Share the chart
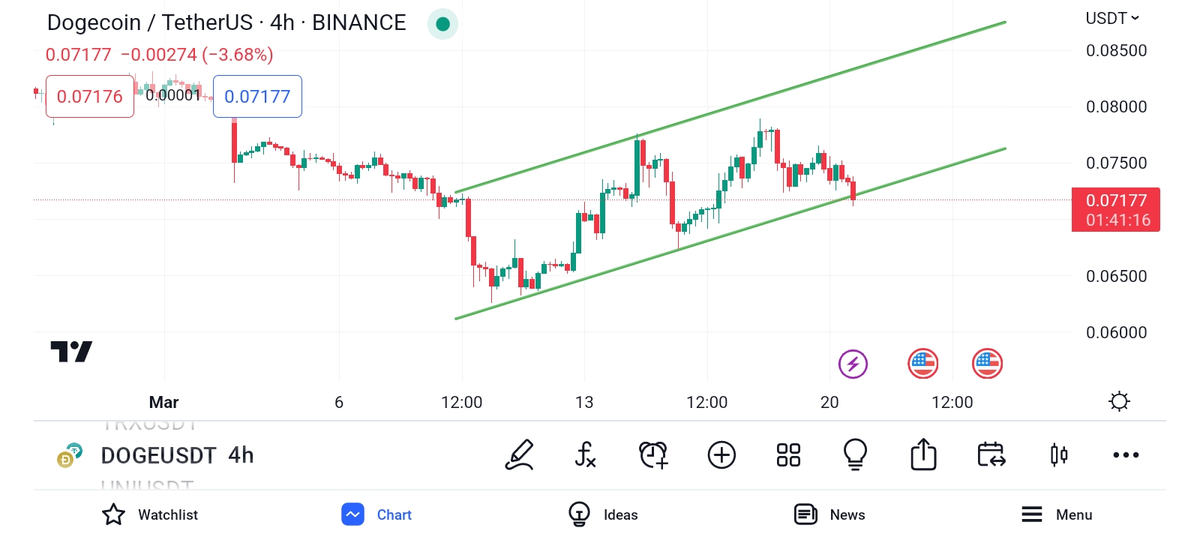1200x540 pixels. (923, 455)
